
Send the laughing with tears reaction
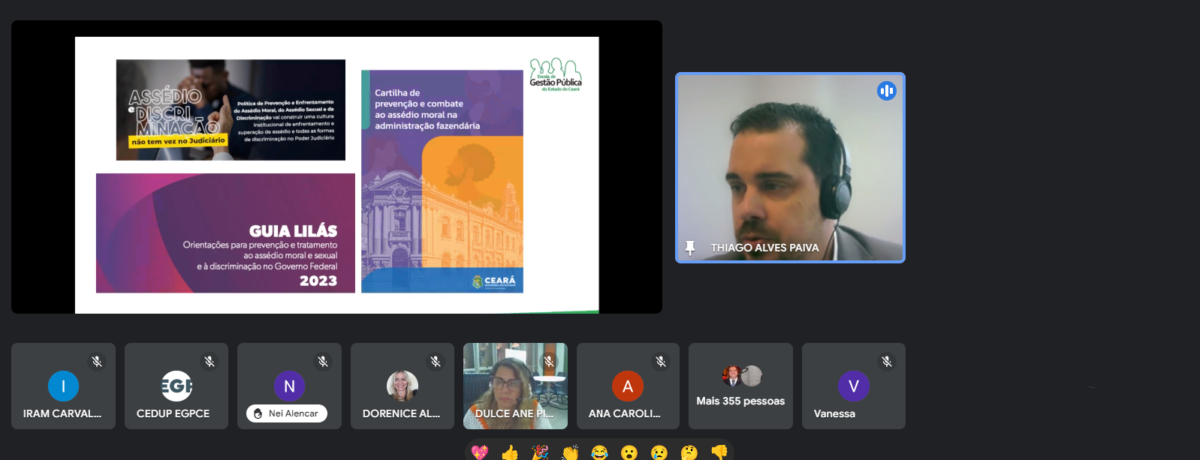(599, 452)
